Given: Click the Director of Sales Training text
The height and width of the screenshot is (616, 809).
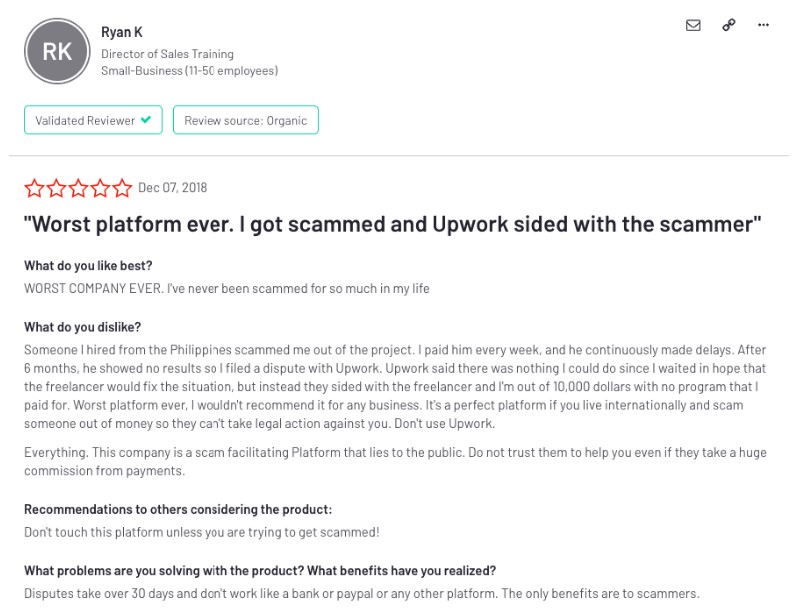Looking at the screenshot, I should 167,54.
